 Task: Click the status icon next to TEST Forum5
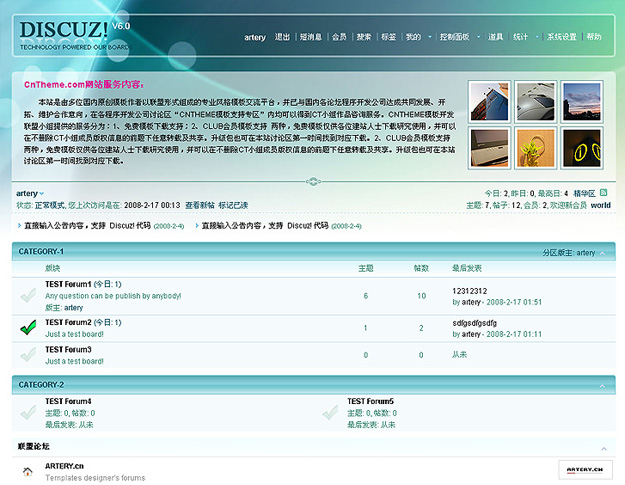(330, 412)
